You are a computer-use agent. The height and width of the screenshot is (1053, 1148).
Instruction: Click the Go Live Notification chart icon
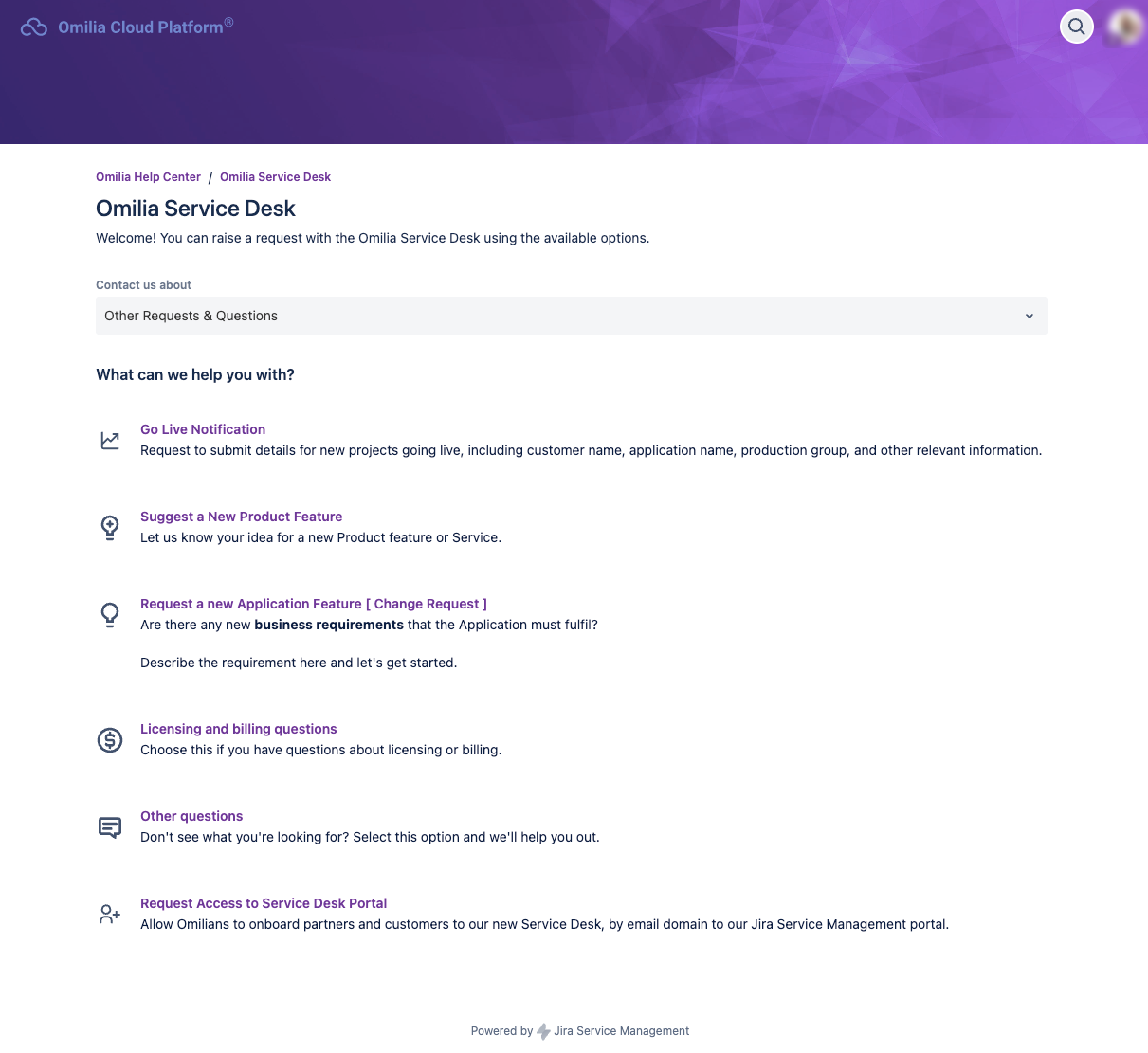[x=110, y=440]
